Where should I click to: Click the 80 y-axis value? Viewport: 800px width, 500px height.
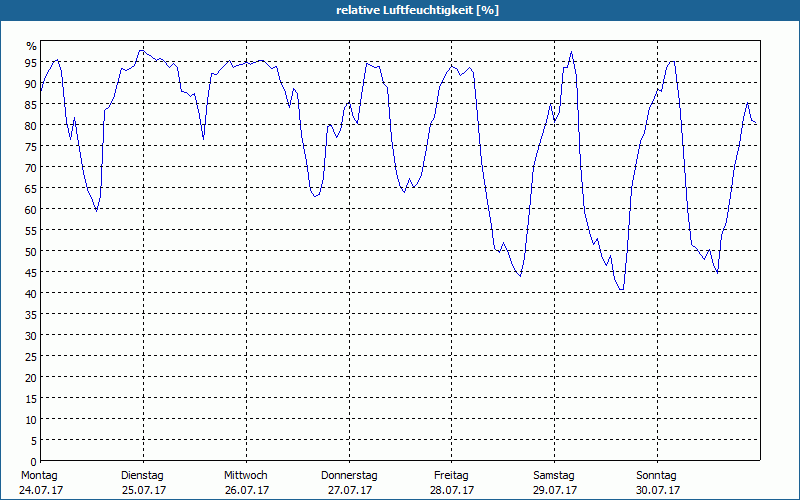coord(32,126)
